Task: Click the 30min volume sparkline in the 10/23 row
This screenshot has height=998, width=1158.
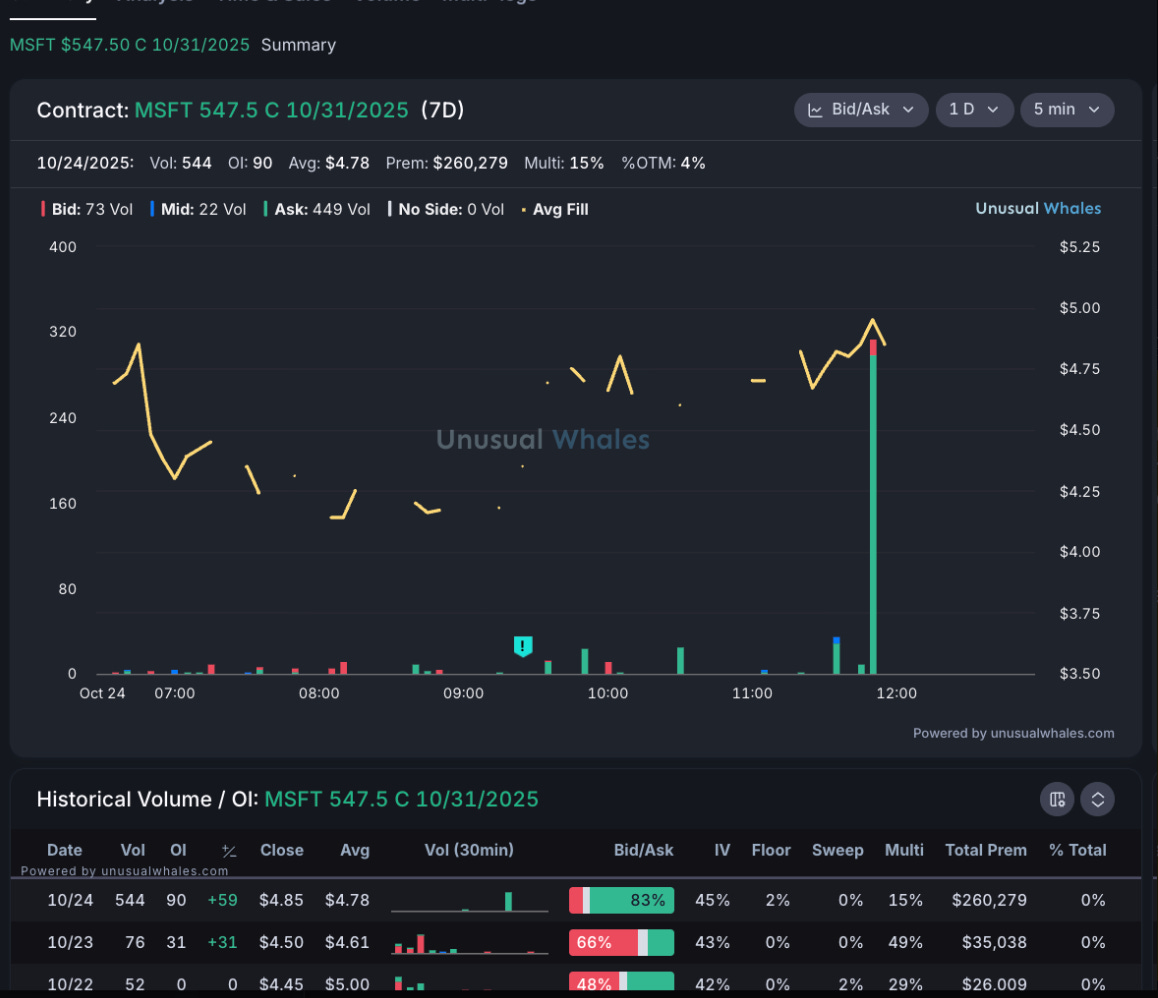Action: click(470, 943)
